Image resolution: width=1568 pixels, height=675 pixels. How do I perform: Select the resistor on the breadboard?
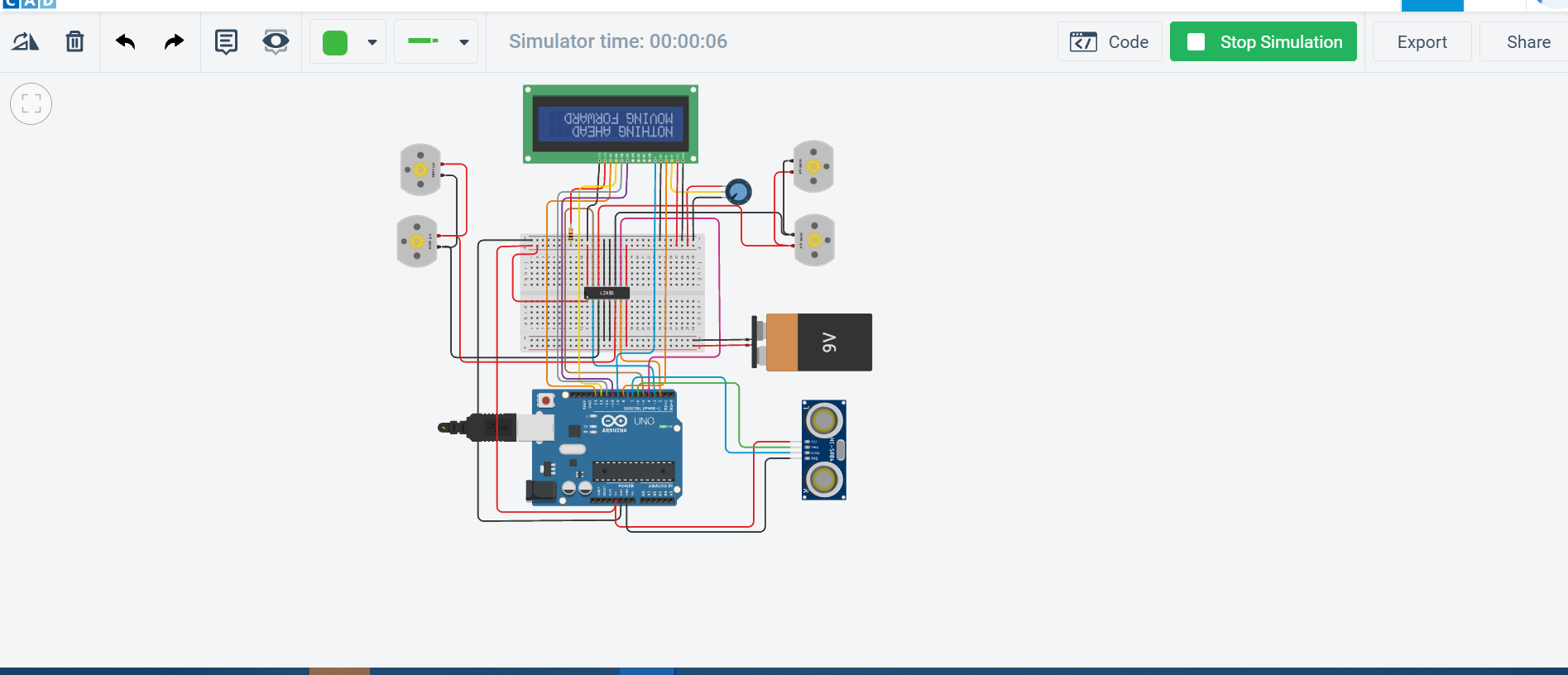pos(570,234)
